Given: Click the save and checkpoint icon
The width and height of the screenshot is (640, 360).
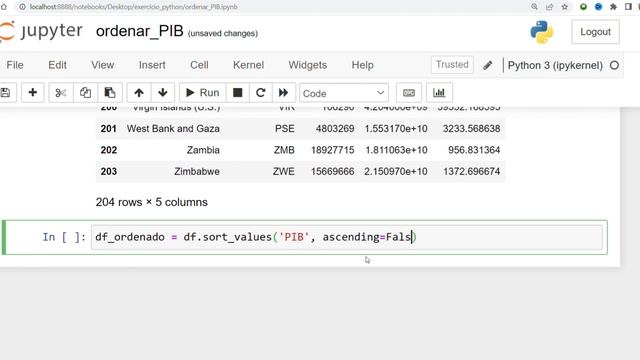Looking at the screenshot, I should click(x=6, y=93).
